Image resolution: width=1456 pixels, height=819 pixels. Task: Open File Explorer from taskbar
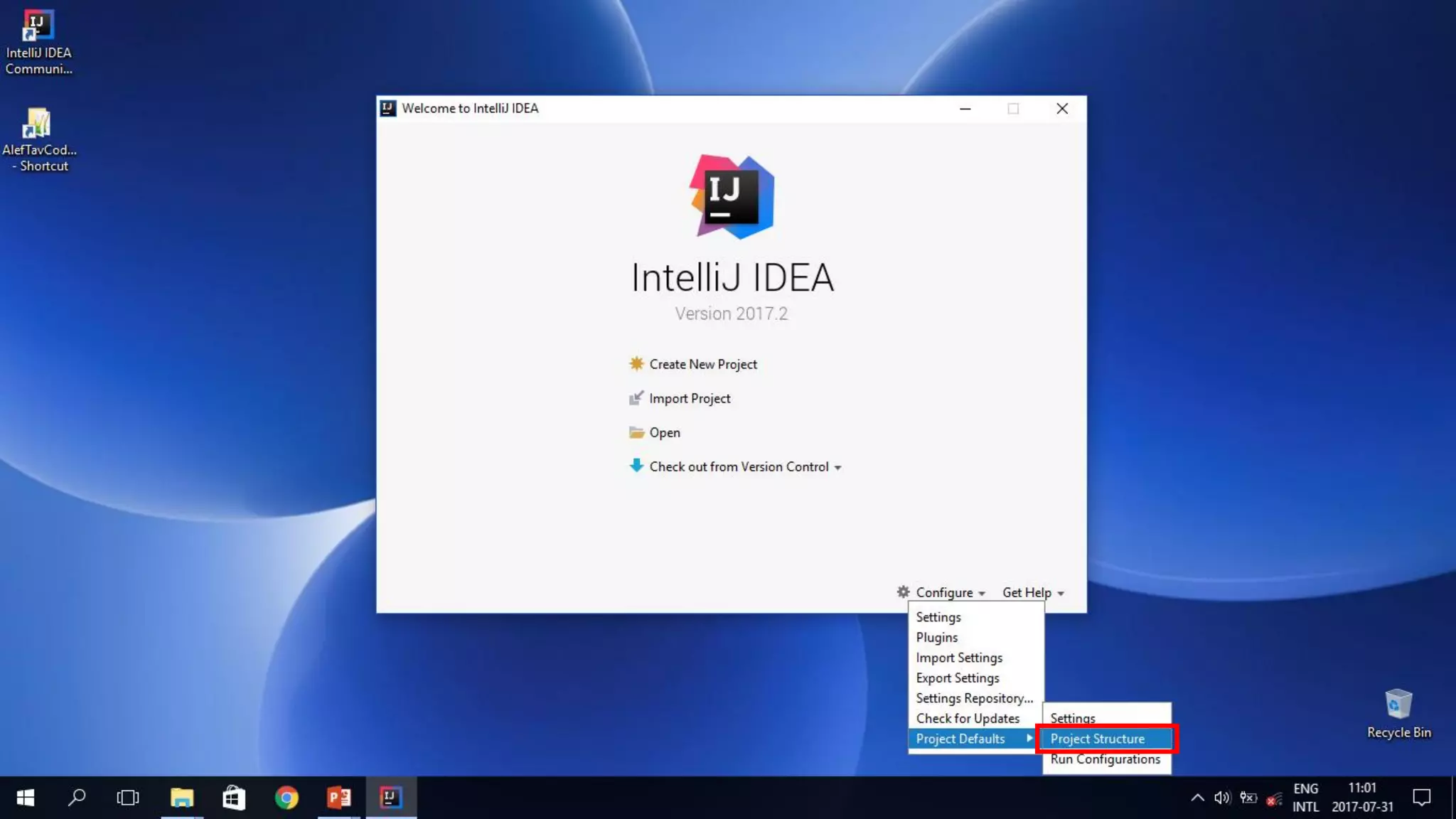(182, 798)
